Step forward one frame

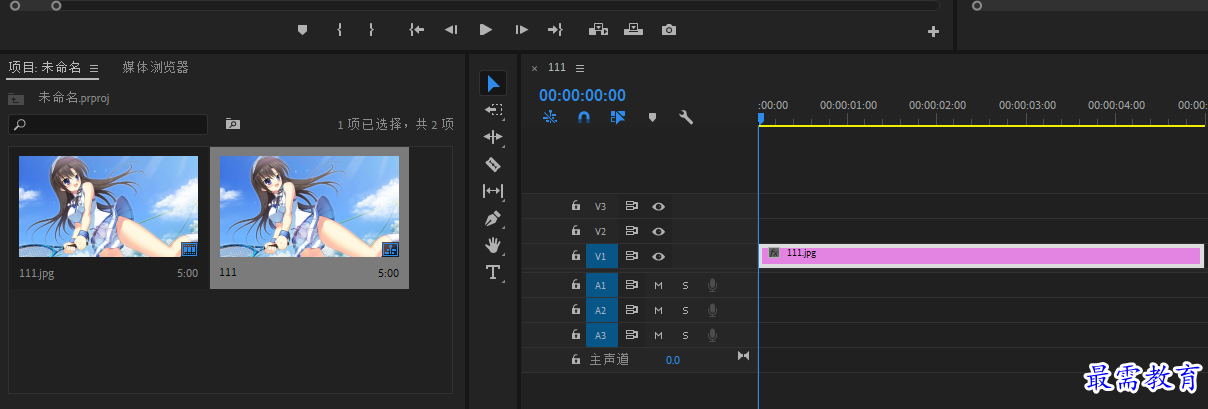tap(521, 30)
